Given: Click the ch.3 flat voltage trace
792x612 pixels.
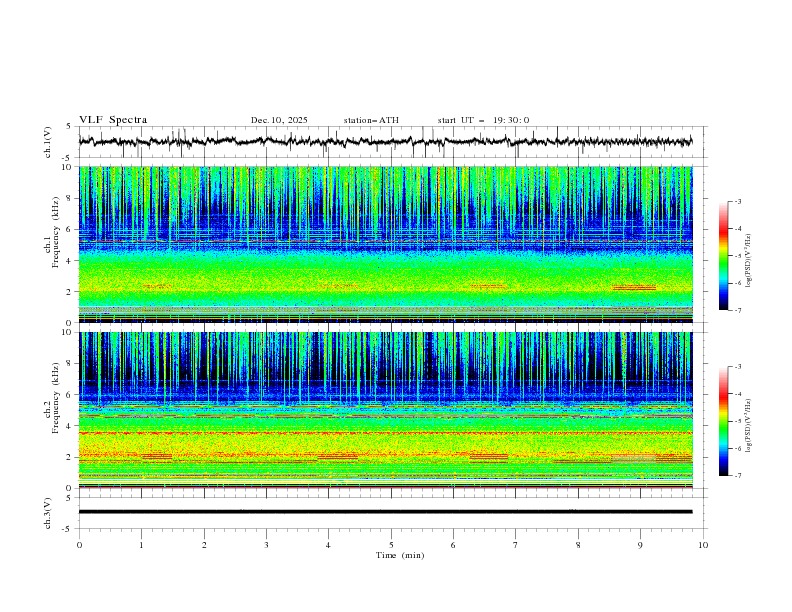Looking at the screenshot, I should (385, 512).
